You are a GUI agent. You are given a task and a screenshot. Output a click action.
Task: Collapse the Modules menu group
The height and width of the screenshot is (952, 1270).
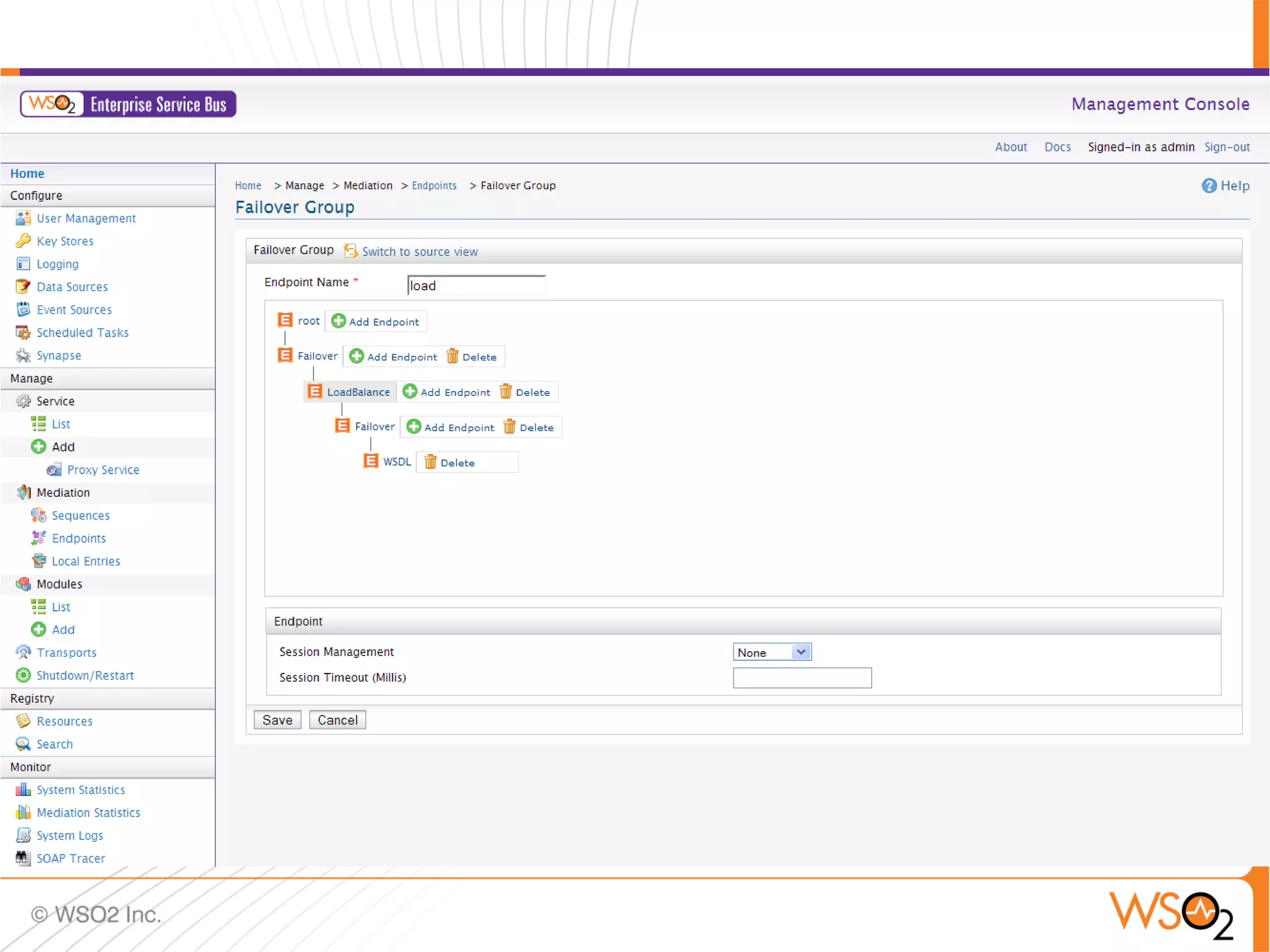59,584
